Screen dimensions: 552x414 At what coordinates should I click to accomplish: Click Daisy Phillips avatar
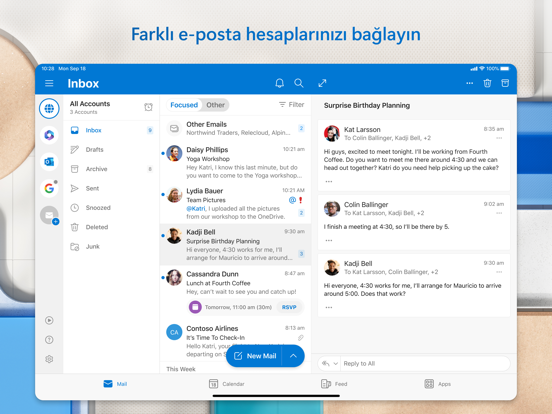click(174, 153)
